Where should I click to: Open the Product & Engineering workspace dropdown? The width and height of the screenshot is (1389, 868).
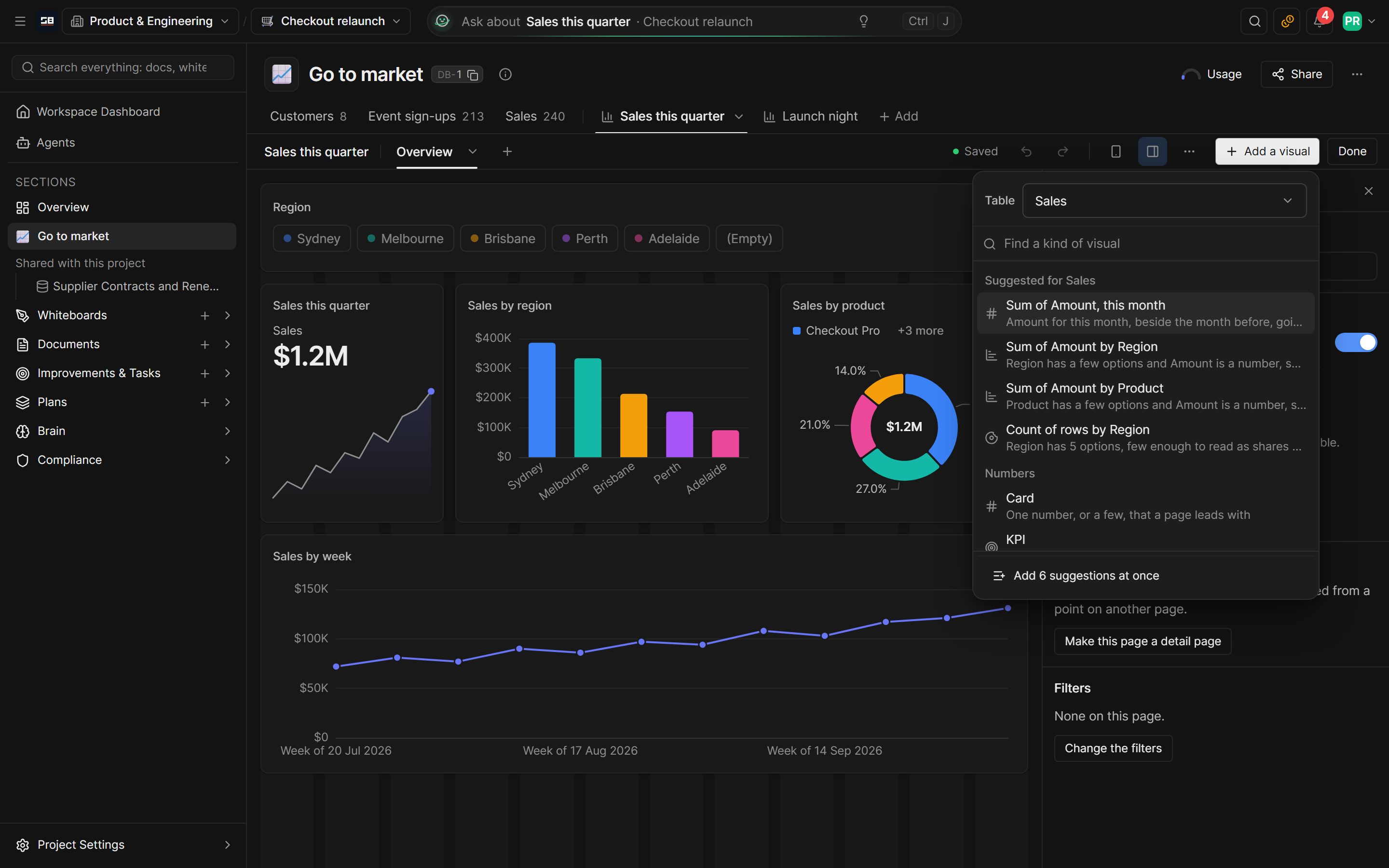pyautogui.click(x=150, y=21)
